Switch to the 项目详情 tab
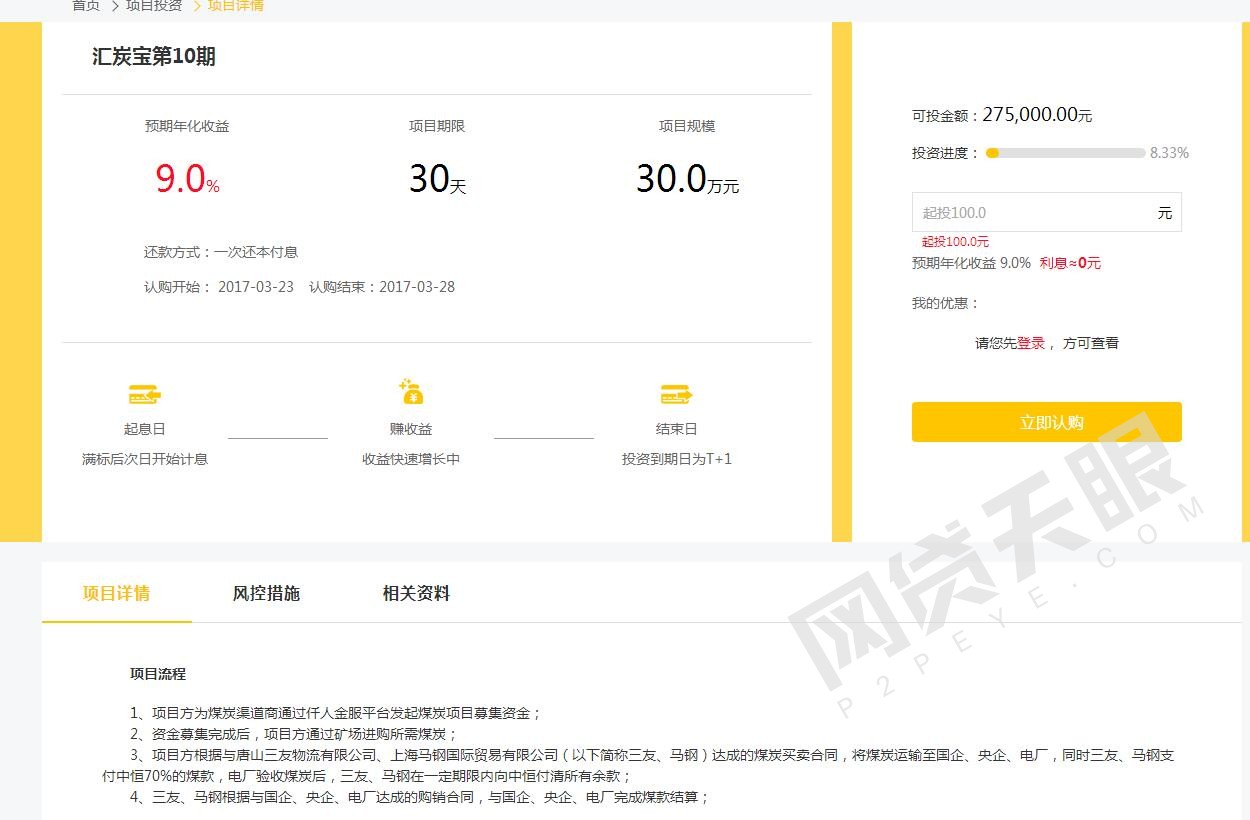 pyautogui.click(x=116, y=593)
